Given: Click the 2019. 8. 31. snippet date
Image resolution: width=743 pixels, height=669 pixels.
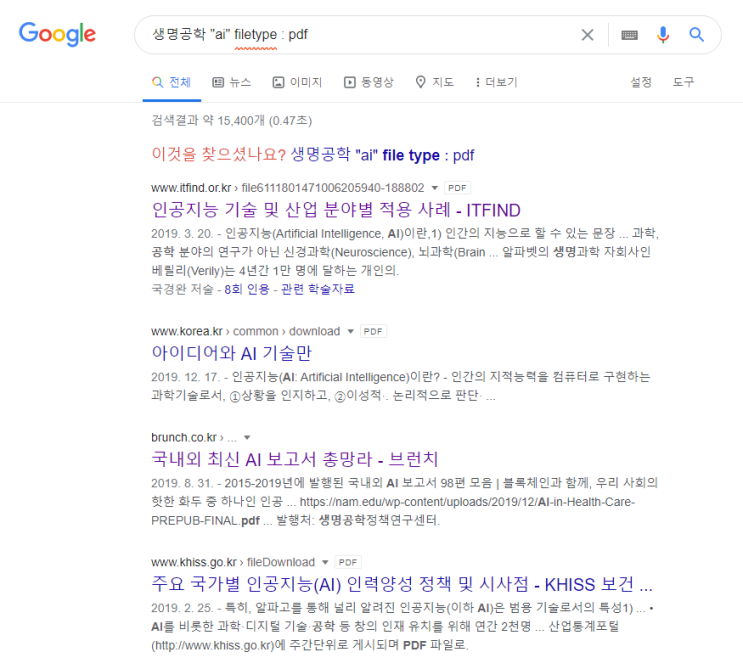Looking at the screenshot, I should coord(182,483).
